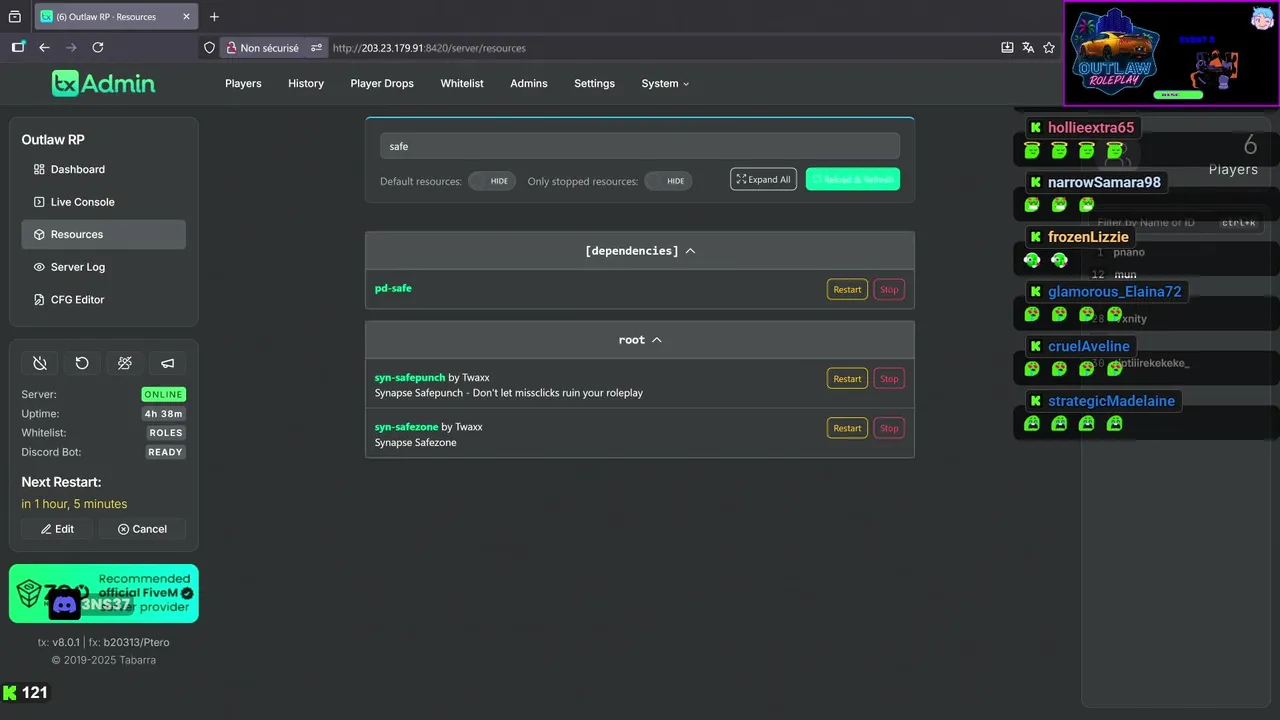The image size is (1280, 720).
Task: Click the Expand All button
Action: 763,179
